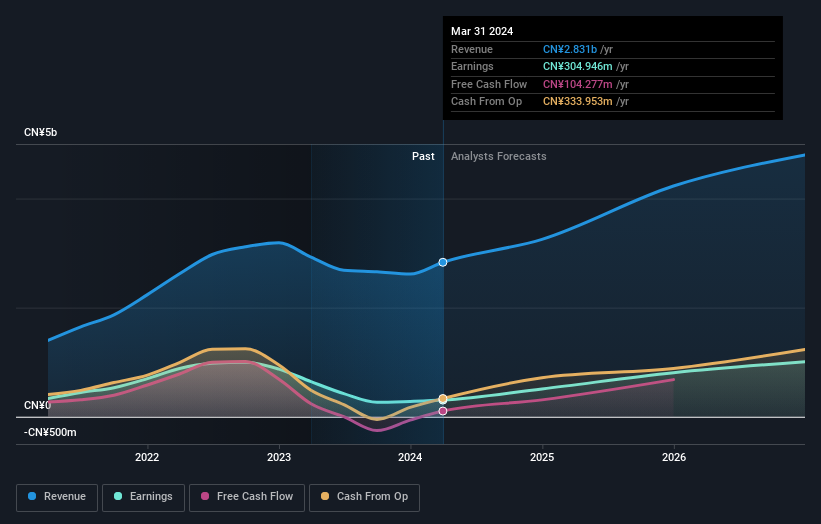Click the -CN¥500m y-axis label
The height and width of the screenshot is (524, 821).
50,432
